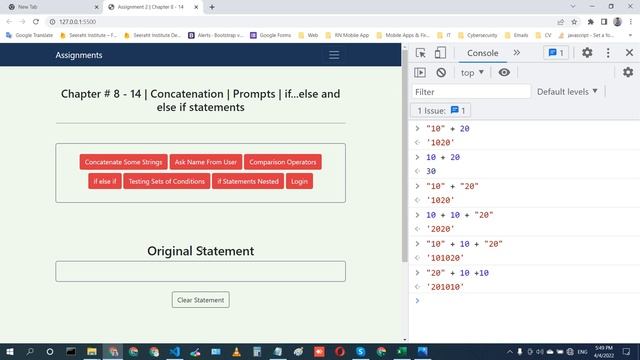Select the '201010' console output
The image size is (640, 360).
coord(445,287)
